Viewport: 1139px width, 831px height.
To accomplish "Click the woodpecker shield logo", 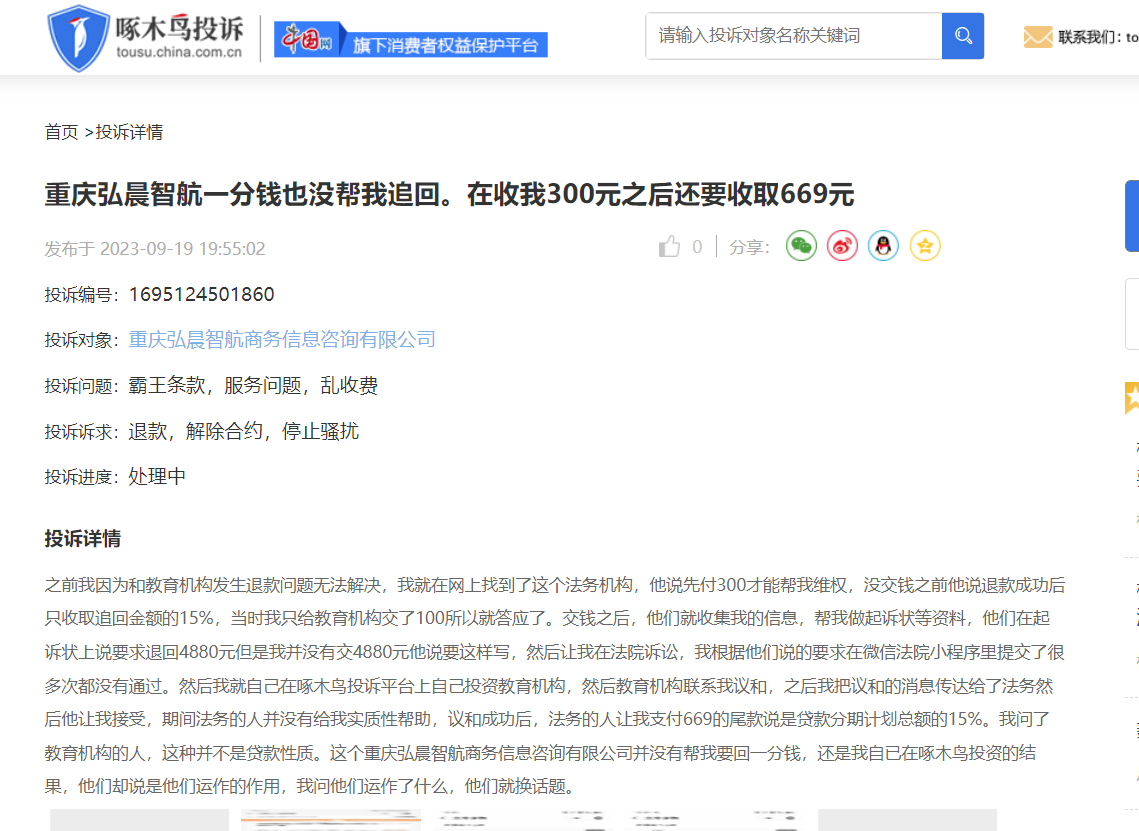I will 79,37.
